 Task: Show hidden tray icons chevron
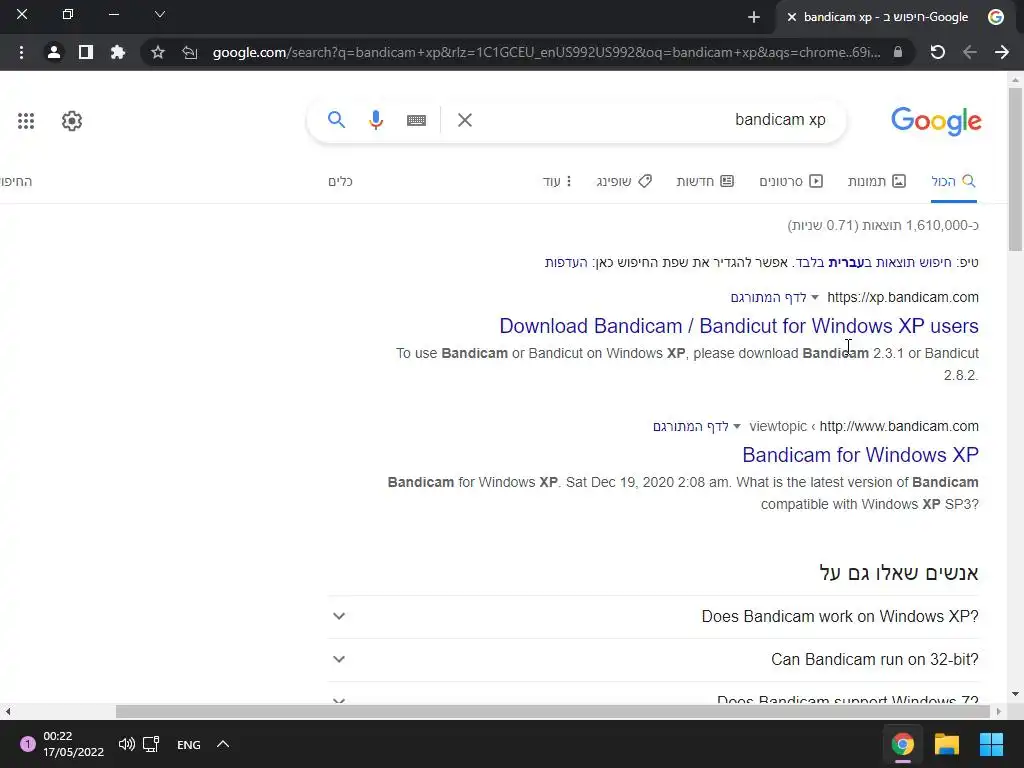coord(223,744)
